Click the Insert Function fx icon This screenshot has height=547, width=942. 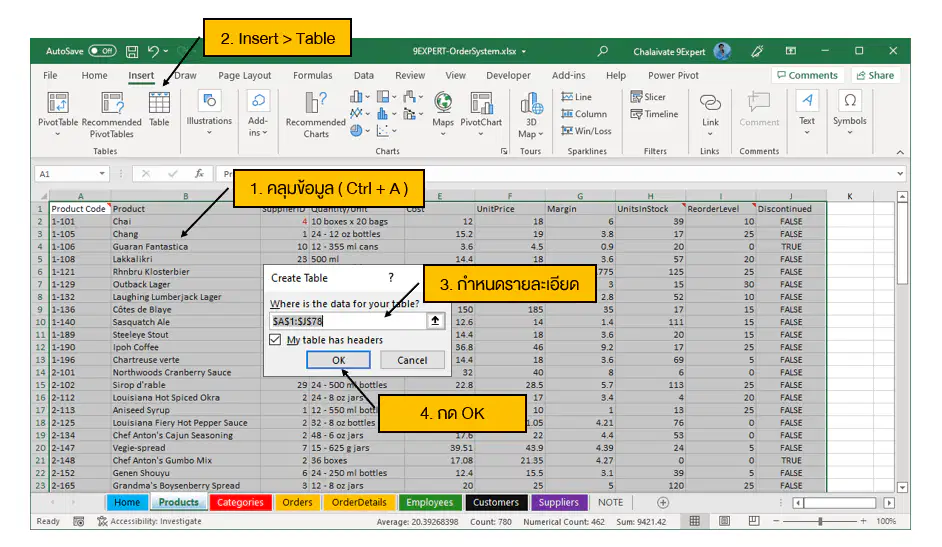pos(199,174)
